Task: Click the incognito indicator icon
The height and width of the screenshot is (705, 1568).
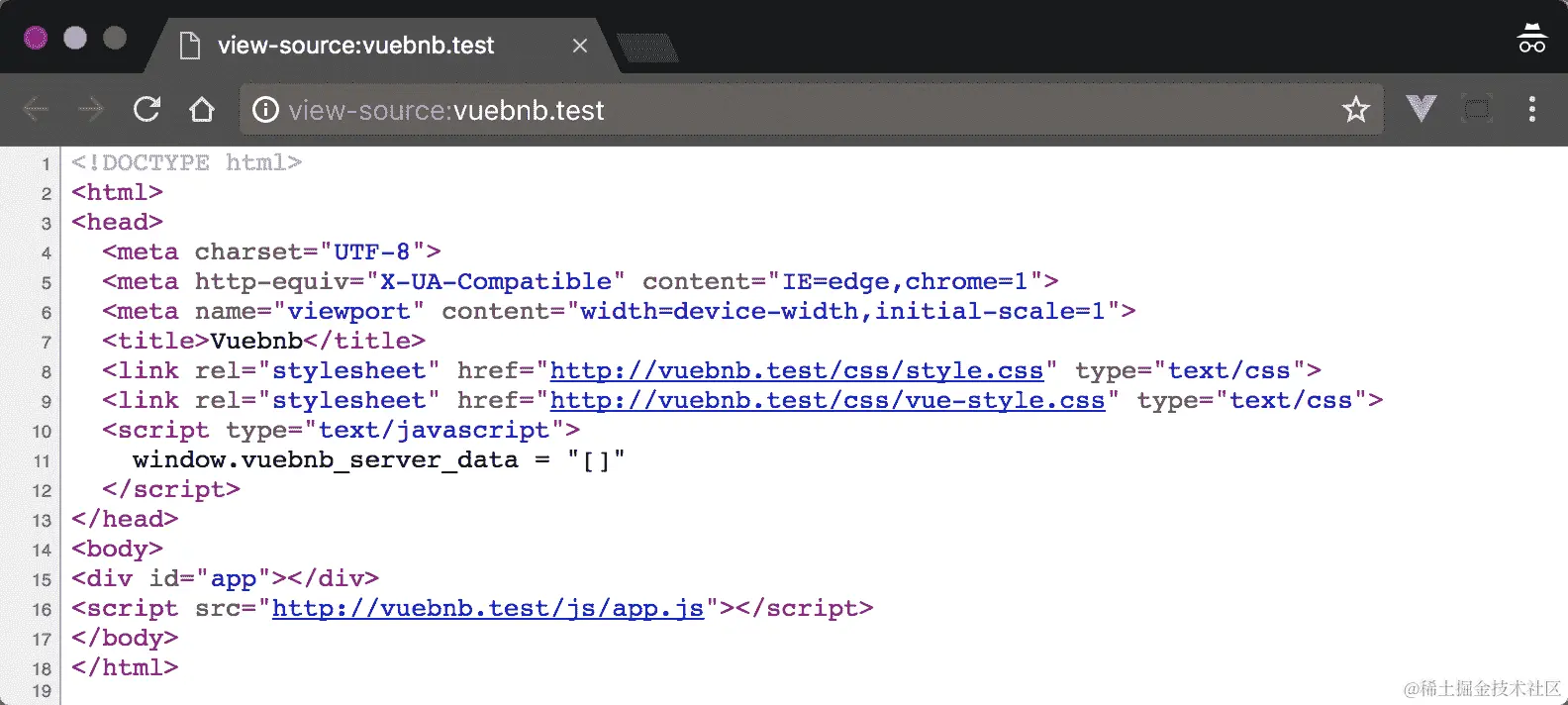Action: click(1531, 38)
